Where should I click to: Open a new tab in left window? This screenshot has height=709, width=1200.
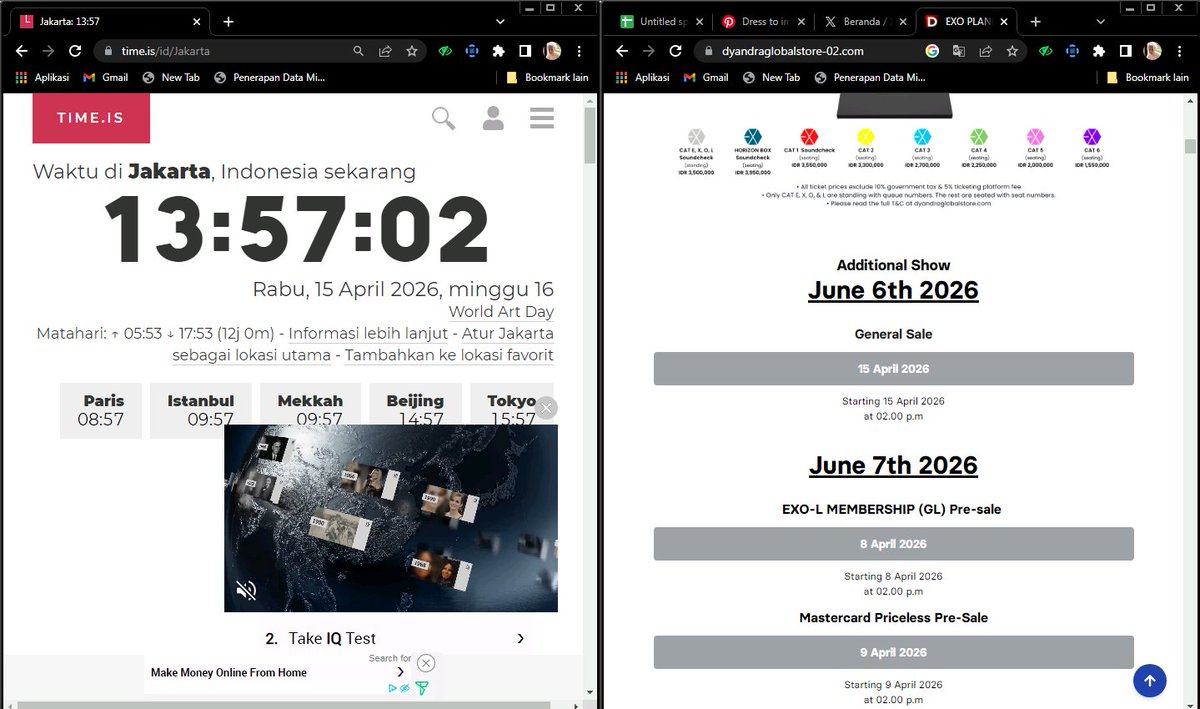point(228,21)
